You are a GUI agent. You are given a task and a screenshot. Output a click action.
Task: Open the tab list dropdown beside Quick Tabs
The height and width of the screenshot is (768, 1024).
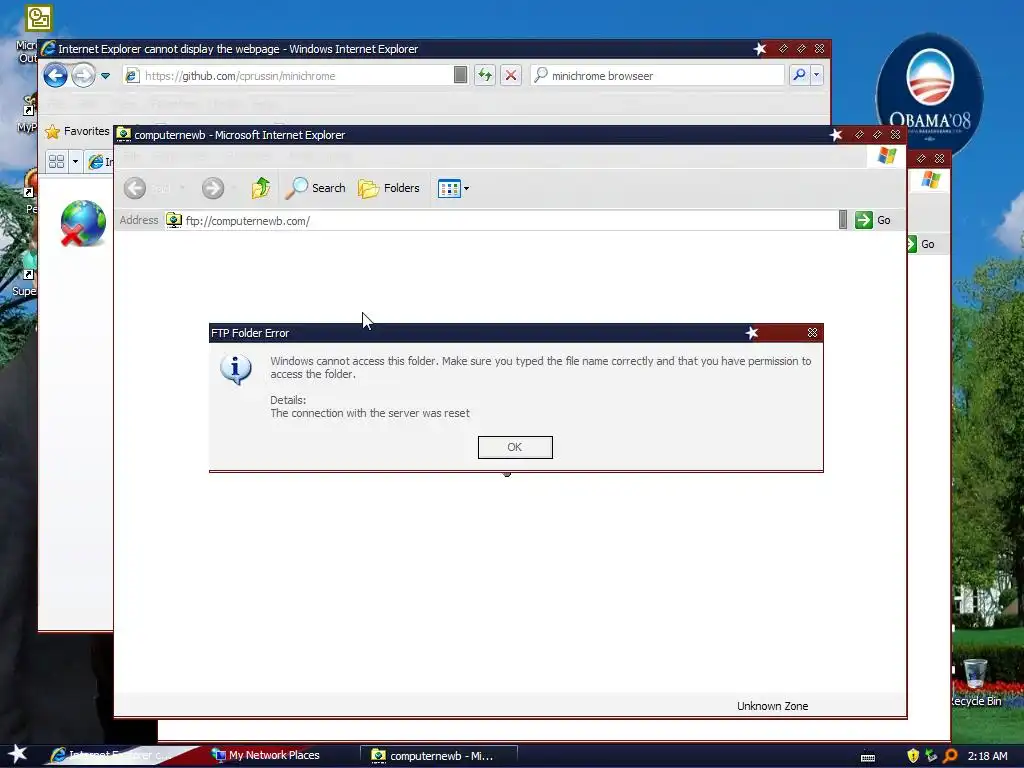75,161
